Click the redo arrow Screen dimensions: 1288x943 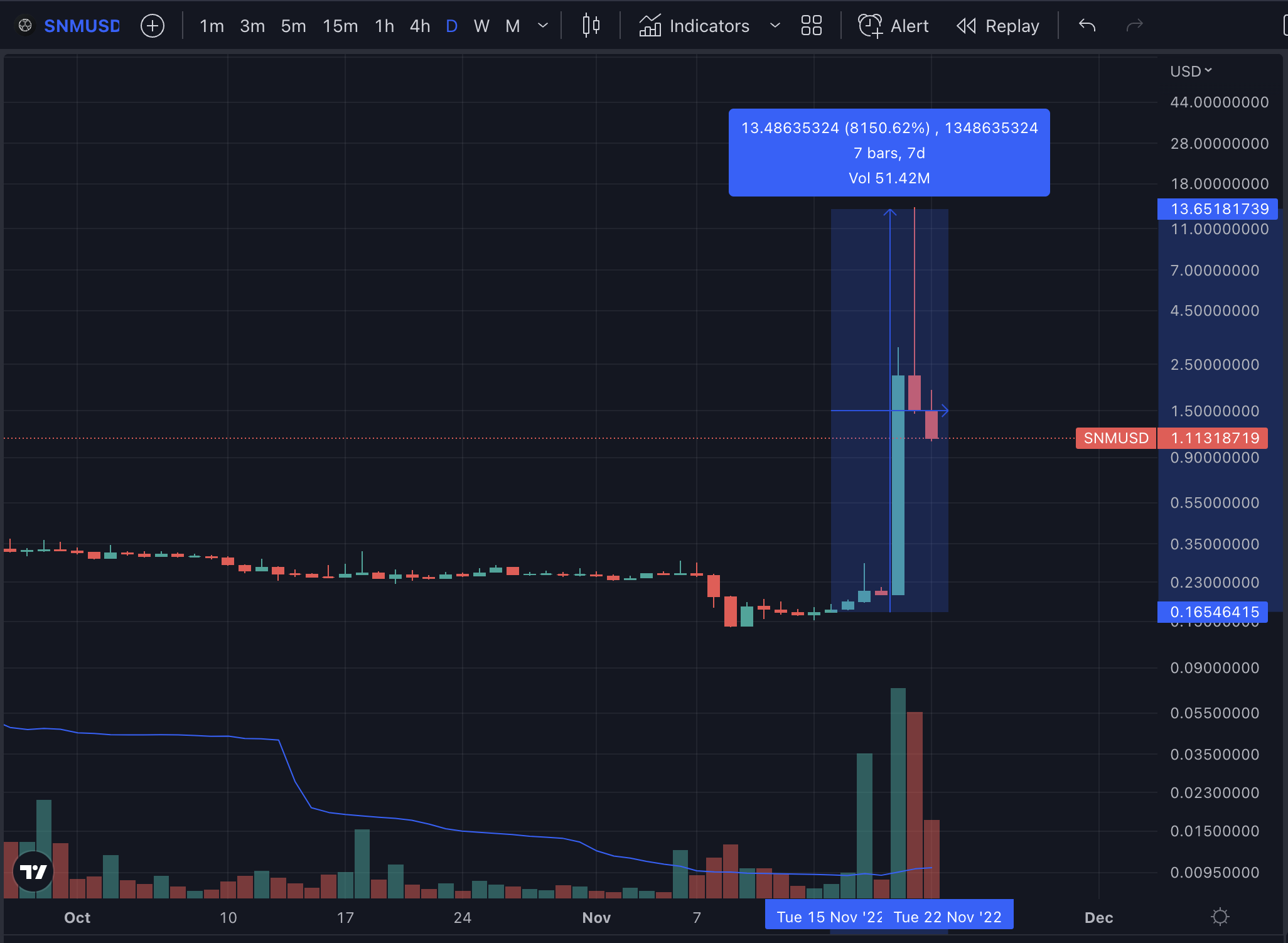click(1134, 26)
